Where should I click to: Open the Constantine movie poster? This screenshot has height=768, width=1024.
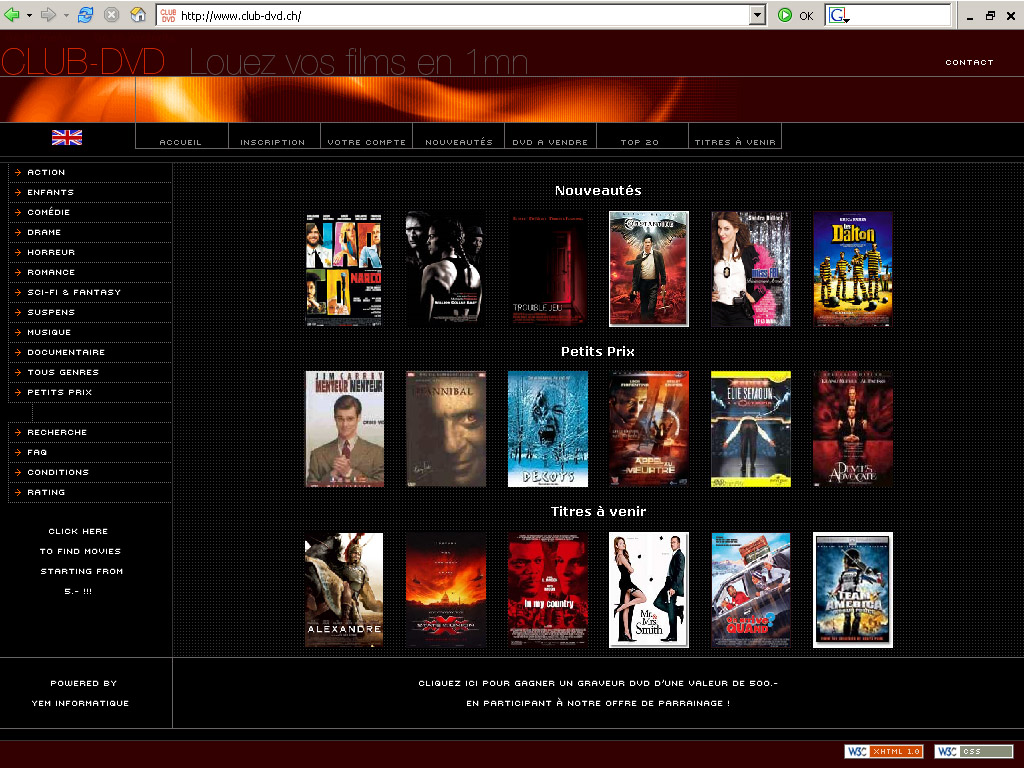(648, 268)
